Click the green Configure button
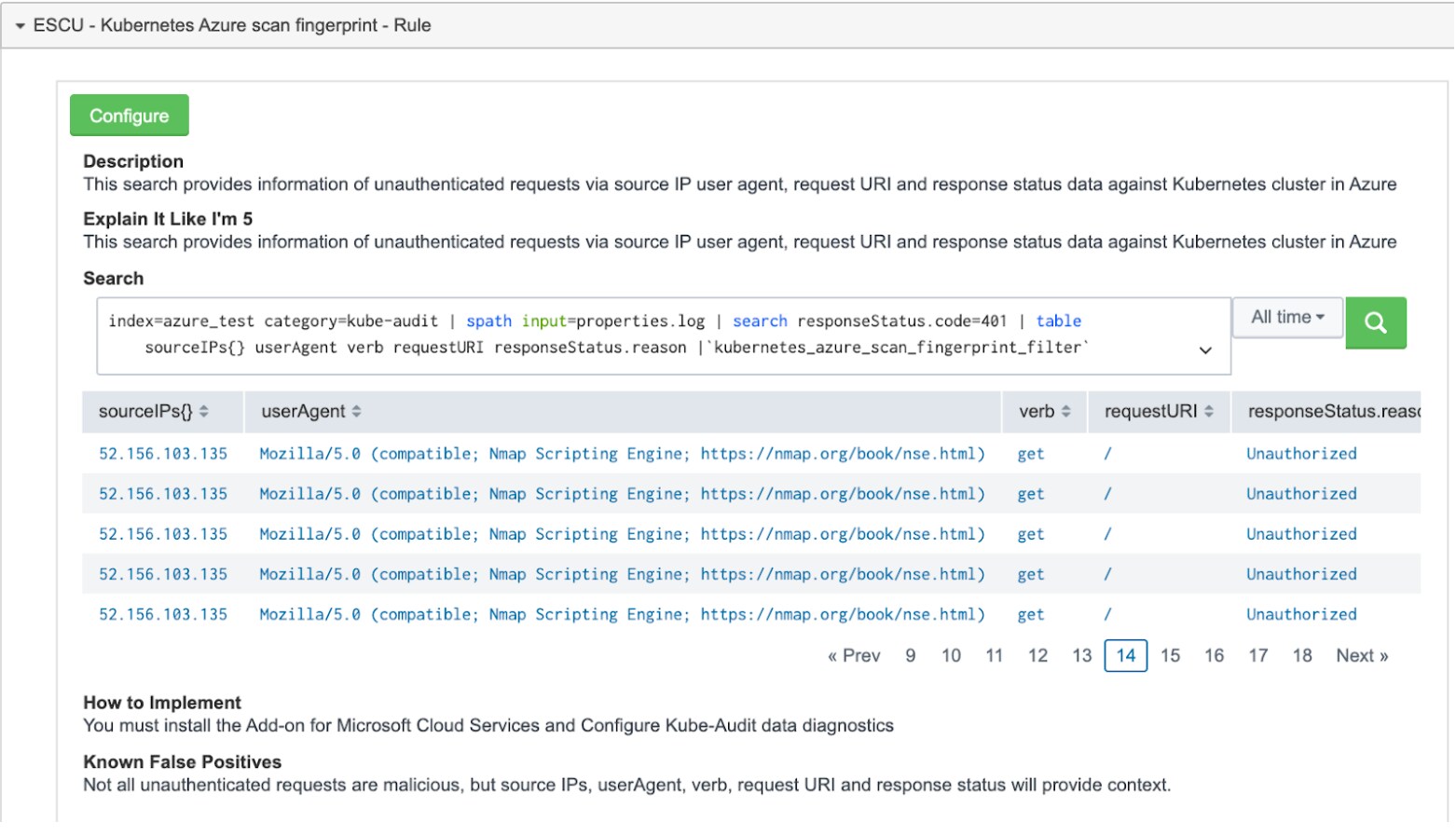The width and height of the screenshot is (1456, 835). (130, 116)
